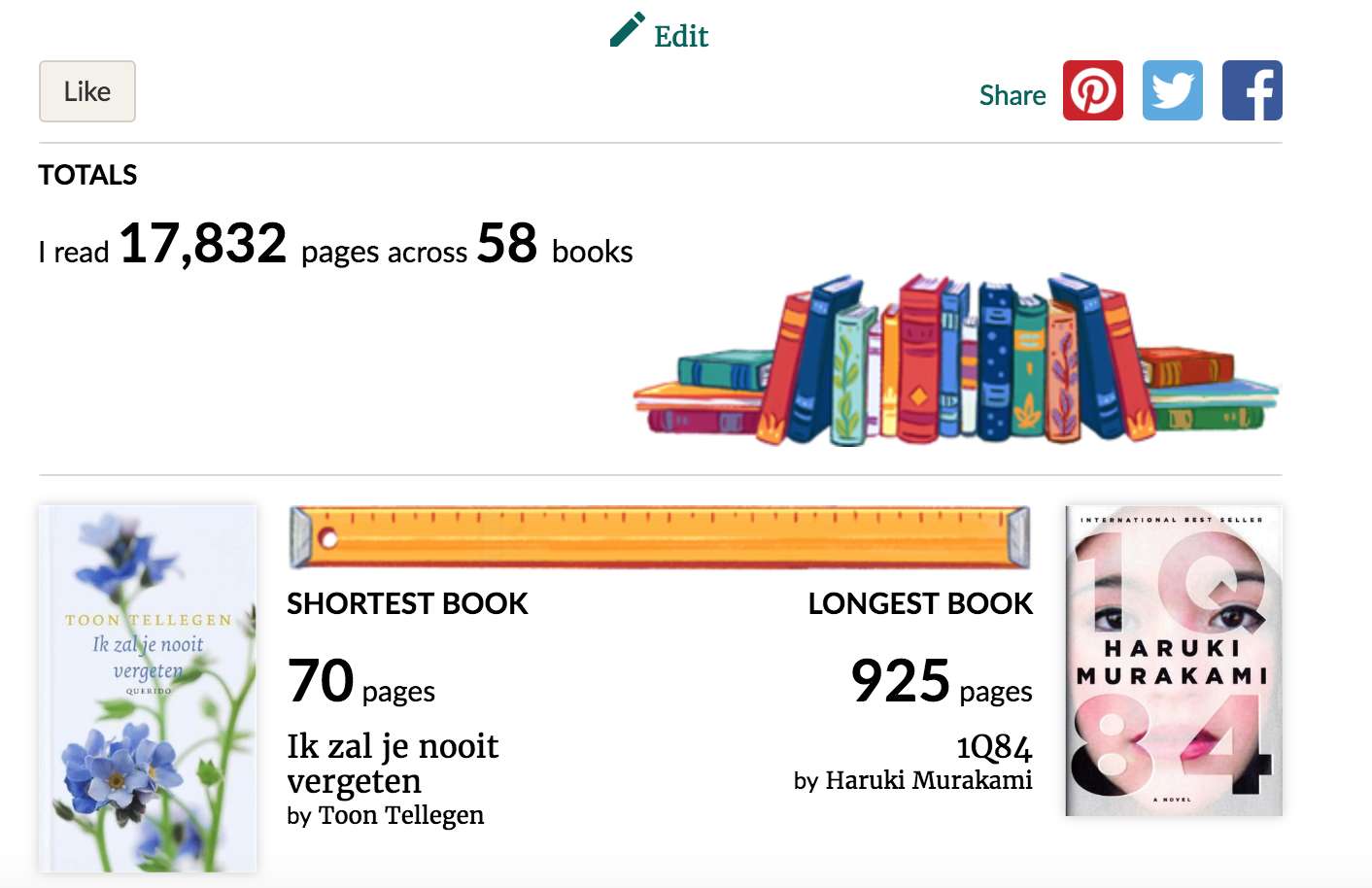The height and width of the screenshot is (888, 1372).
Task: Click the 58 books count
Action: 506,243
